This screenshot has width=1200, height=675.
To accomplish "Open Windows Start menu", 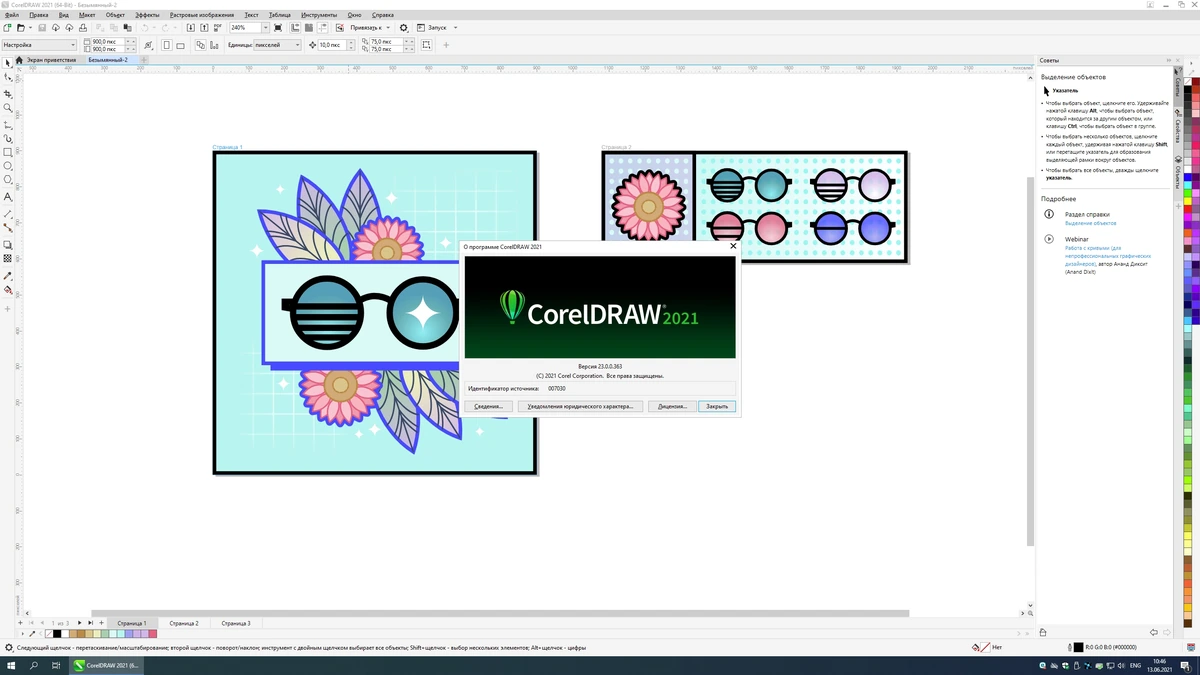I will pos(11,665).
